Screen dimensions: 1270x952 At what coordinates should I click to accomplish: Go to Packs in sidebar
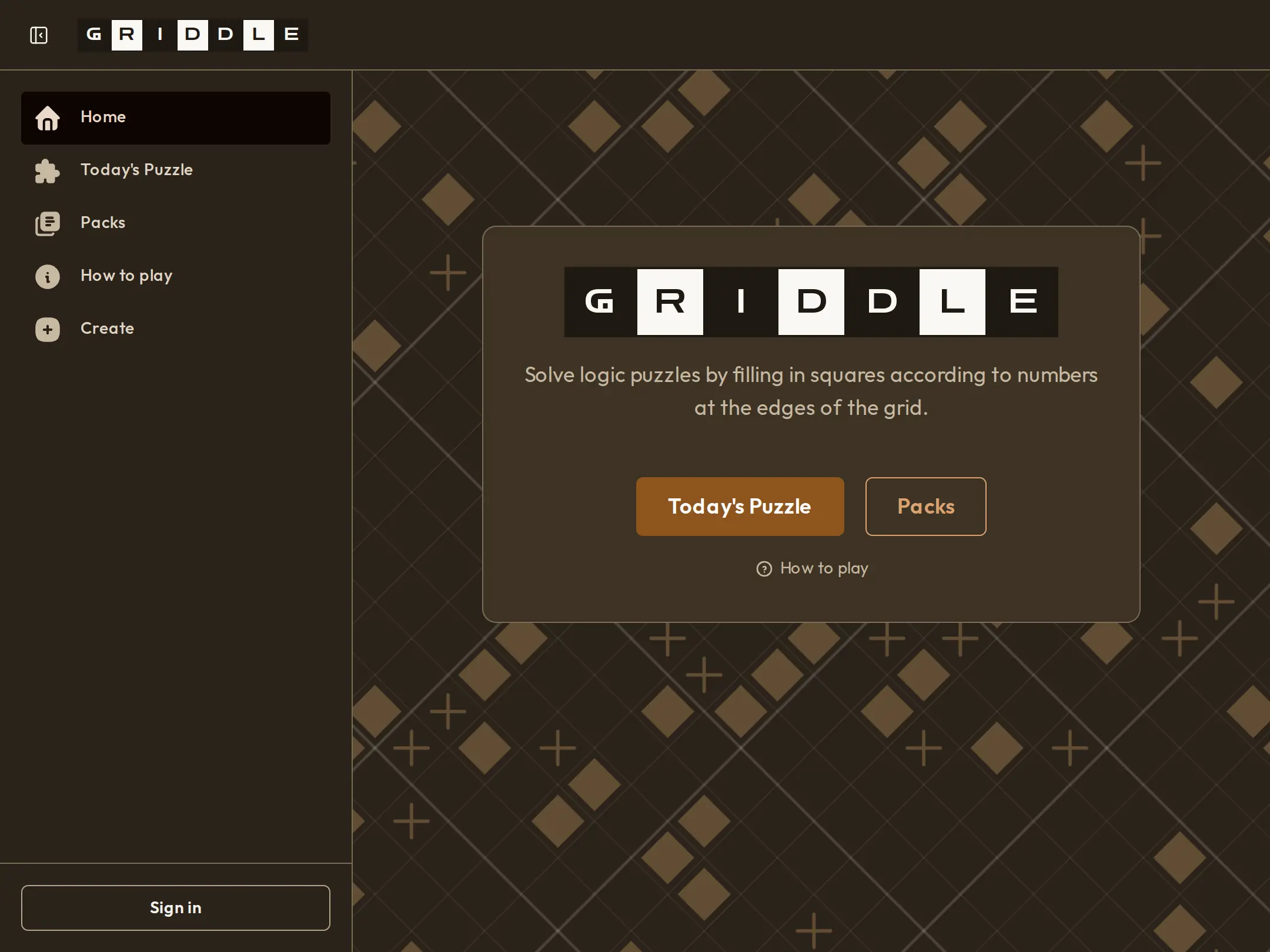(x=176, y=224)
